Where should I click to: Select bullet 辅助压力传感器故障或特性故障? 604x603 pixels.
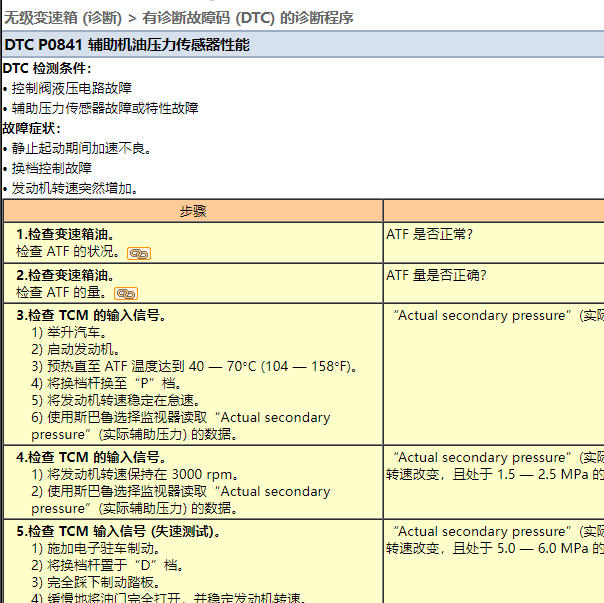(x=105, y=108)
